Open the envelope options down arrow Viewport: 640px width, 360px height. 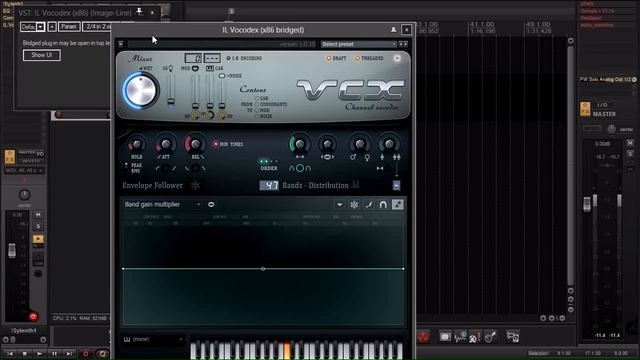point(340,204)
